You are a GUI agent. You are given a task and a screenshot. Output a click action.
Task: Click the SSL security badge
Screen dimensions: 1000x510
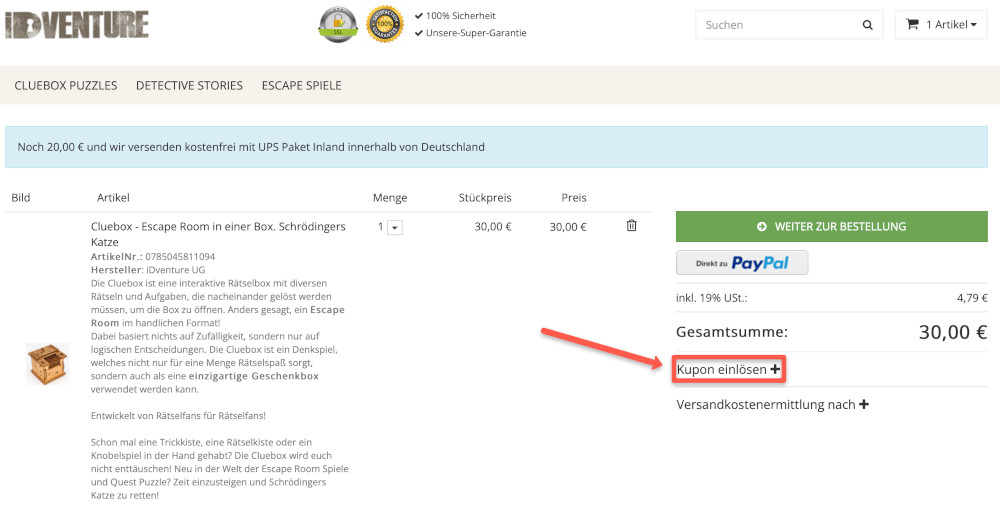(338, 25)
